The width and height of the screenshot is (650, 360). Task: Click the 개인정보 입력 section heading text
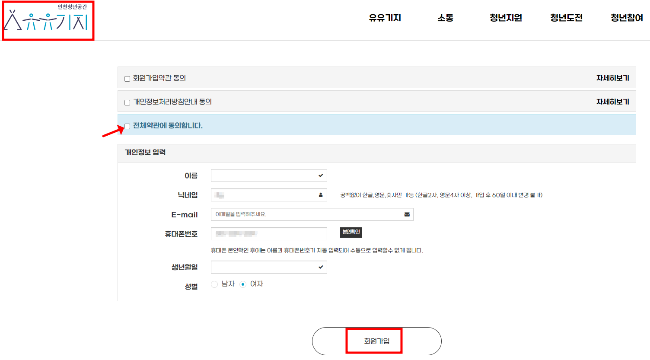pyautogui.click(x=145, y=152)
